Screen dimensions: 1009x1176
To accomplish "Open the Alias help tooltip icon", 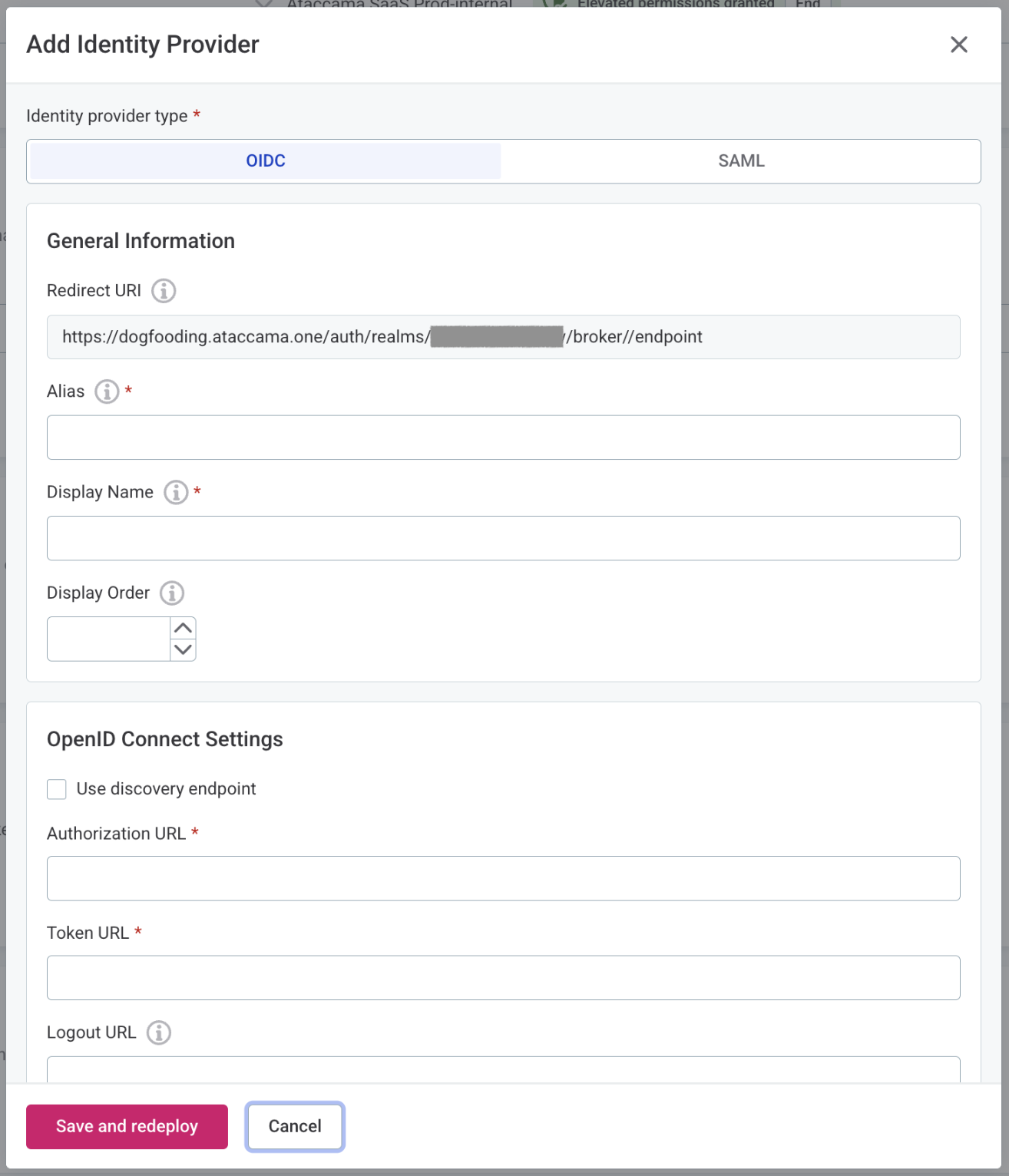I will [x=107, y=391].
